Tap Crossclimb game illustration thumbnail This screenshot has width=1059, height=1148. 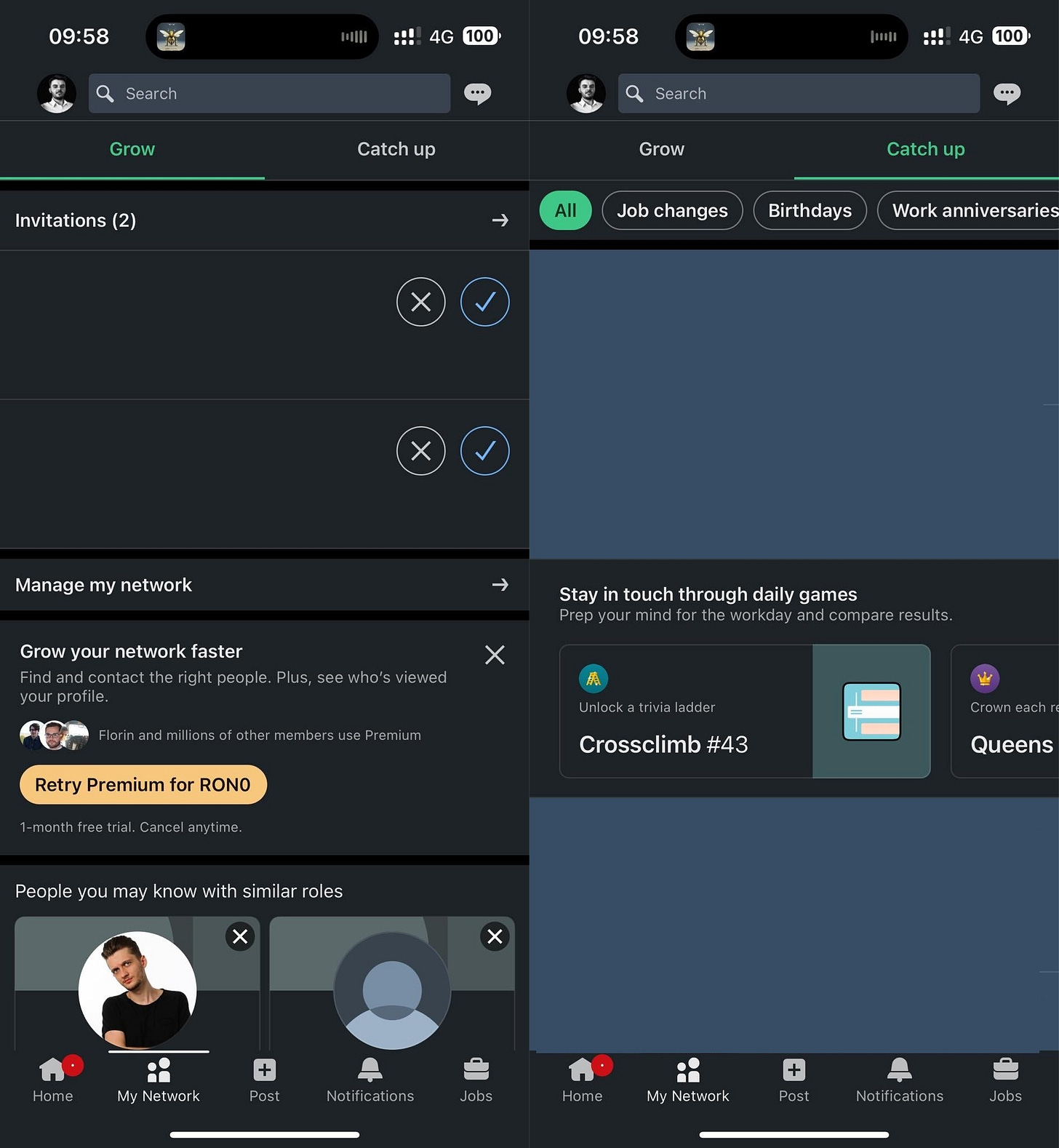[871, 711]
